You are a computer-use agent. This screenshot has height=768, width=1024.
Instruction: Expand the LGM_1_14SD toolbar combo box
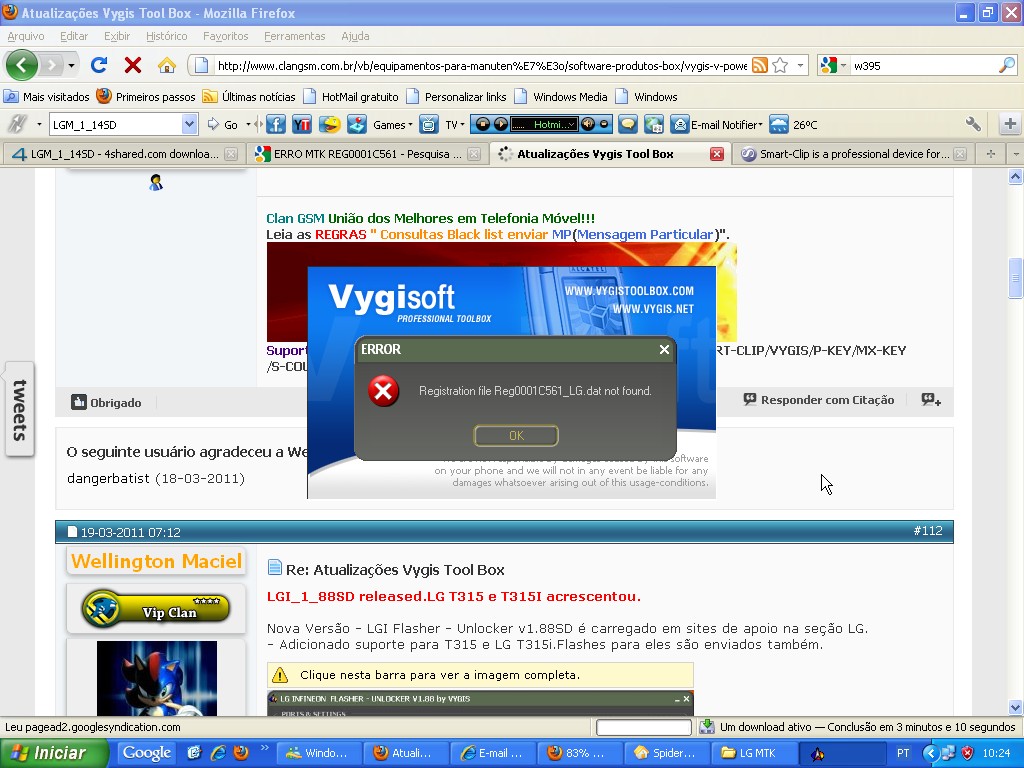(x=189, y=124)
